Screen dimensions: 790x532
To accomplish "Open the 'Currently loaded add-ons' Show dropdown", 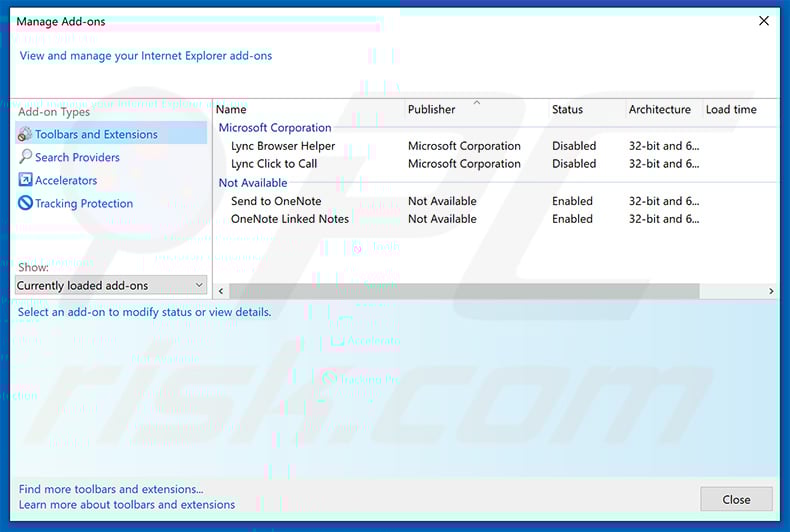I will point(111,285).
